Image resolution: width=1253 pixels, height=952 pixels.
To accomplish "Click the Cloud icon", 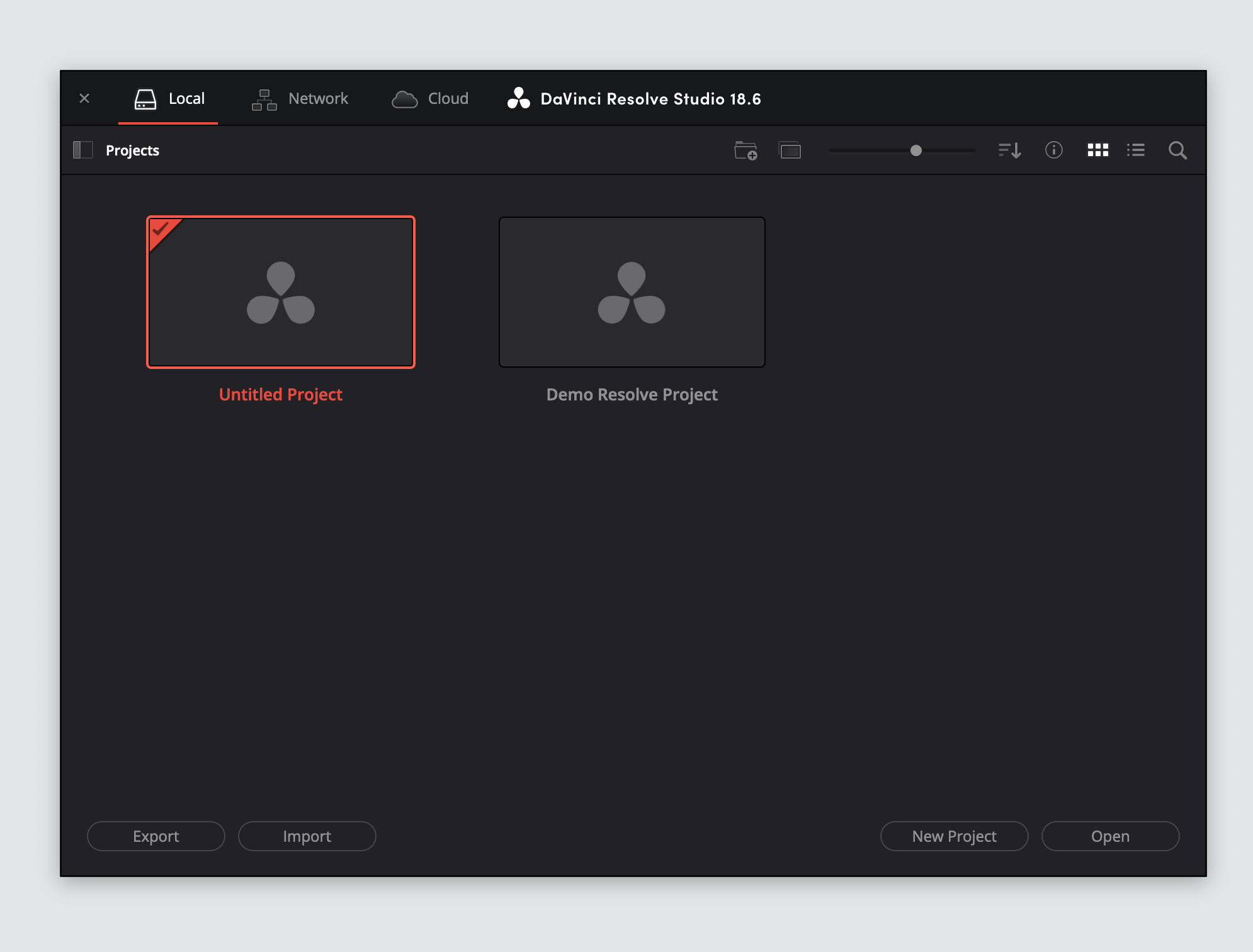I will (x=405, y=99).
